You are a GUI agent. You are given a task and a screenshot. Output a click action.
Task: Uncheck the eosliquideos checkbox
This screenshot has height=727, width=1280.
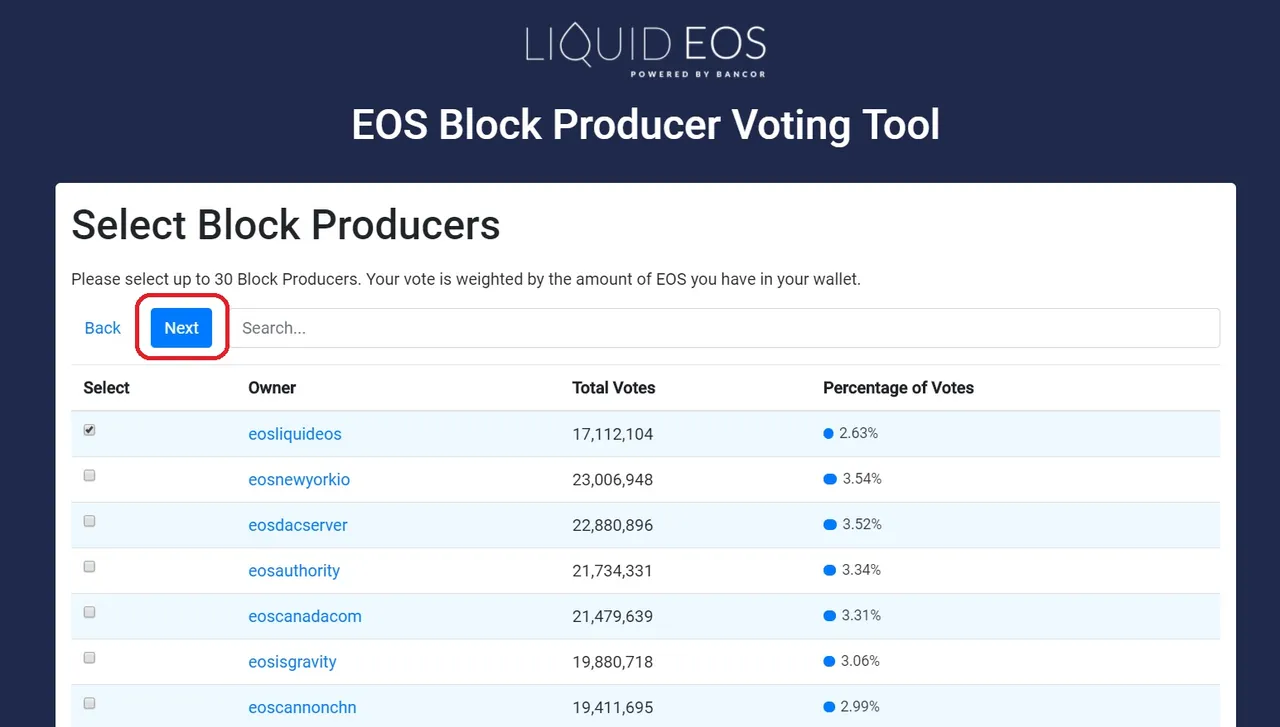89,430
